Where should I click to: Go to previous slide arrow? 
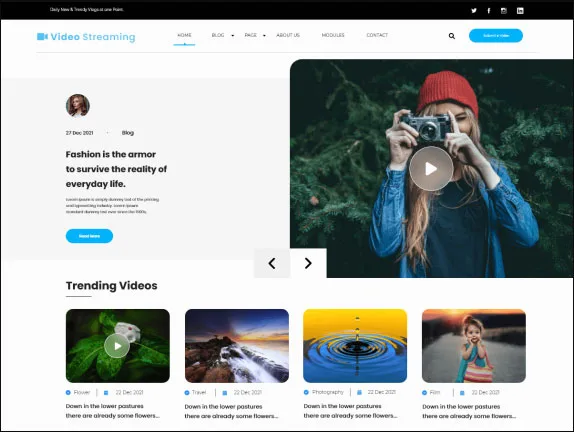coord(272,263)
